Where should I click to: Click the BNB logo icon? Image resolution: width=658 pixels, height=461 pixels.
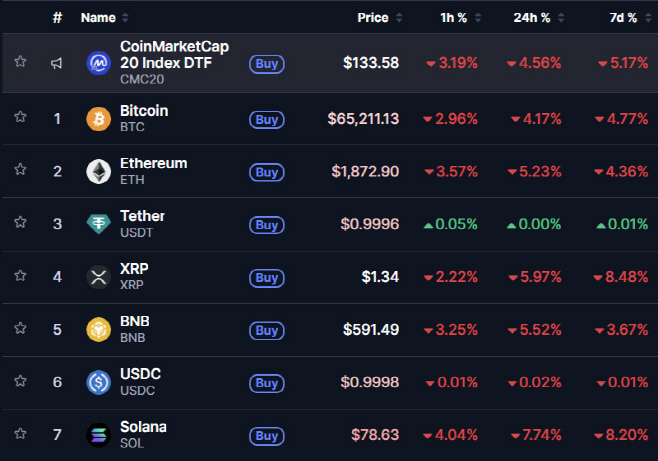coord(98,330)
